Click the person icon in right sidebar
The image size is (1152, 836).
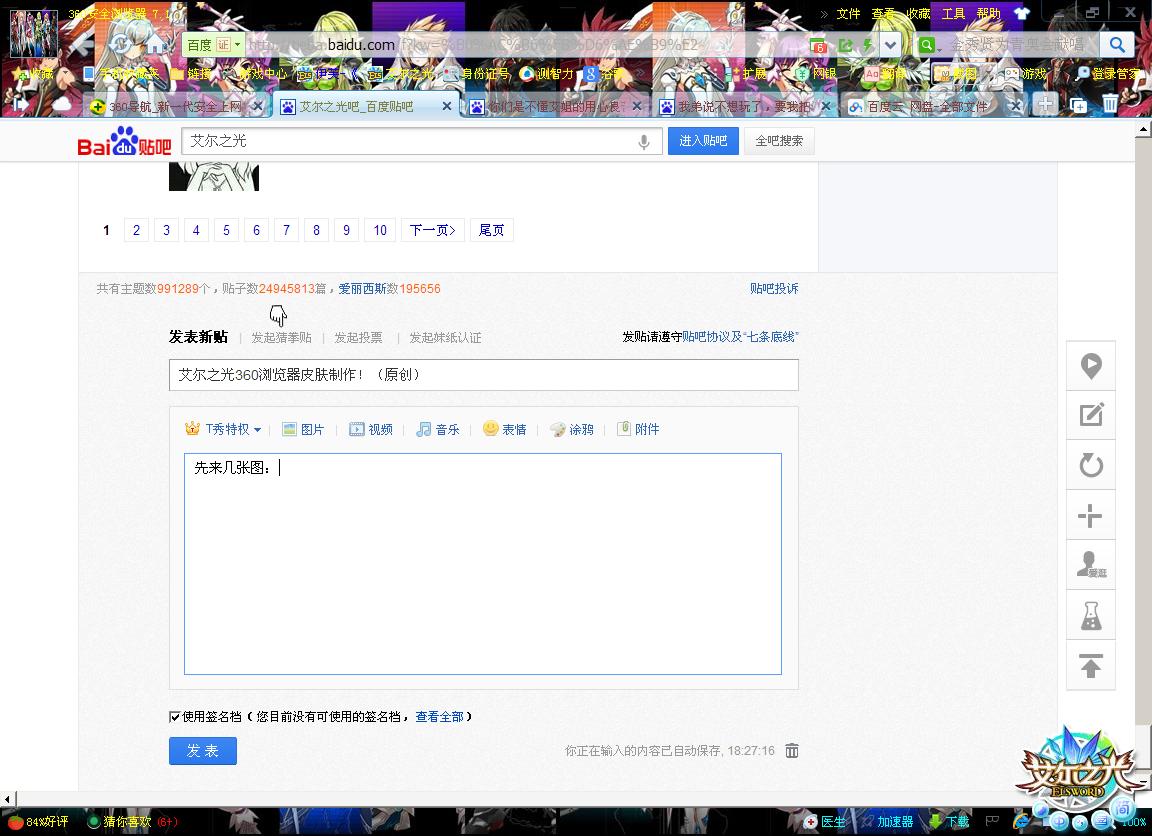point(1091,565)
